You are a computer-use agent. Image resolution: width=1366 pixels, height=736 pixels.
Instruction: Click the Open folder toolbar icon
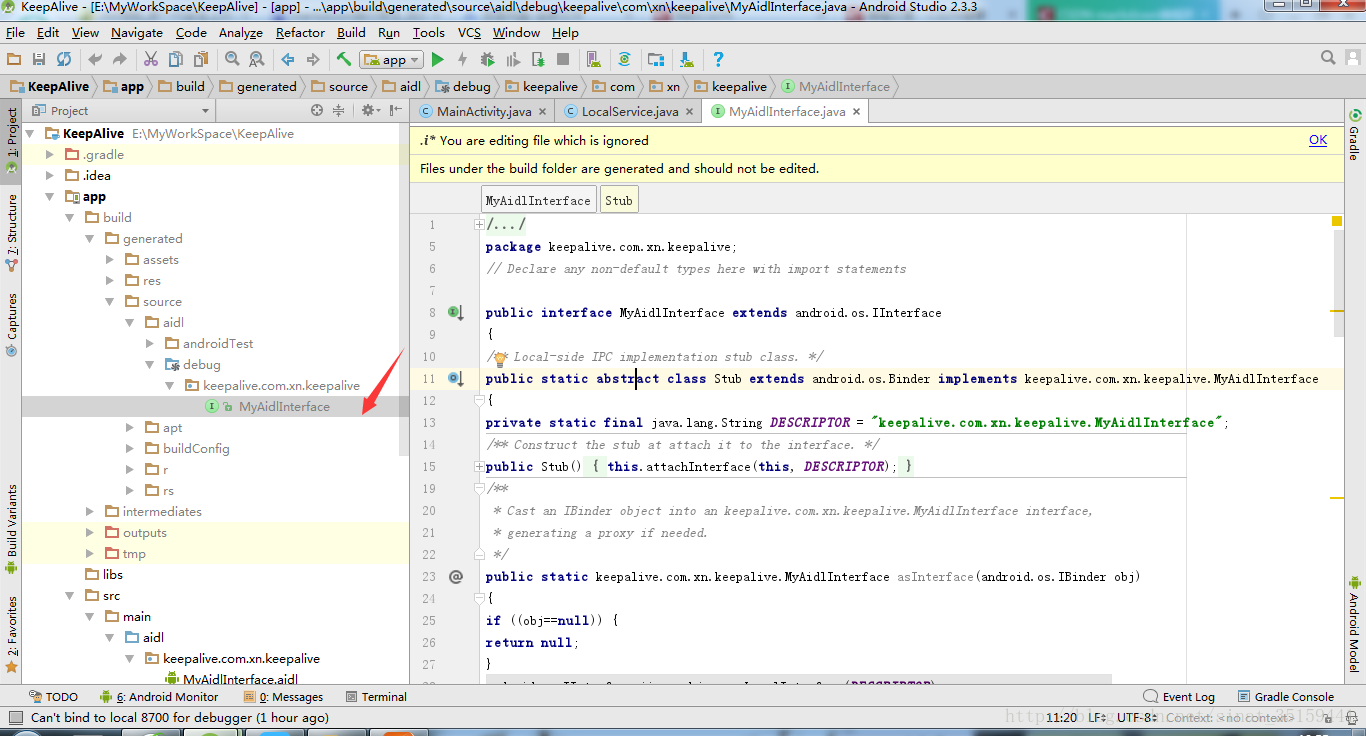click(14, 60)
